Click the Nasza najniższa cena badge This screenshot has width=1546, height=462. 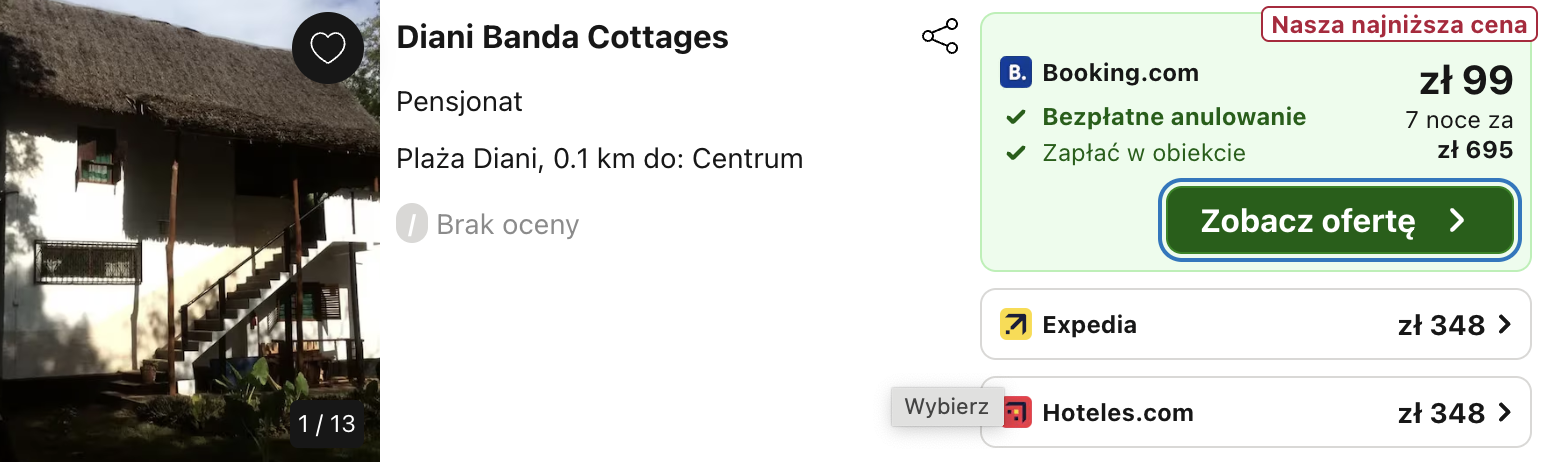(1399, 24)
